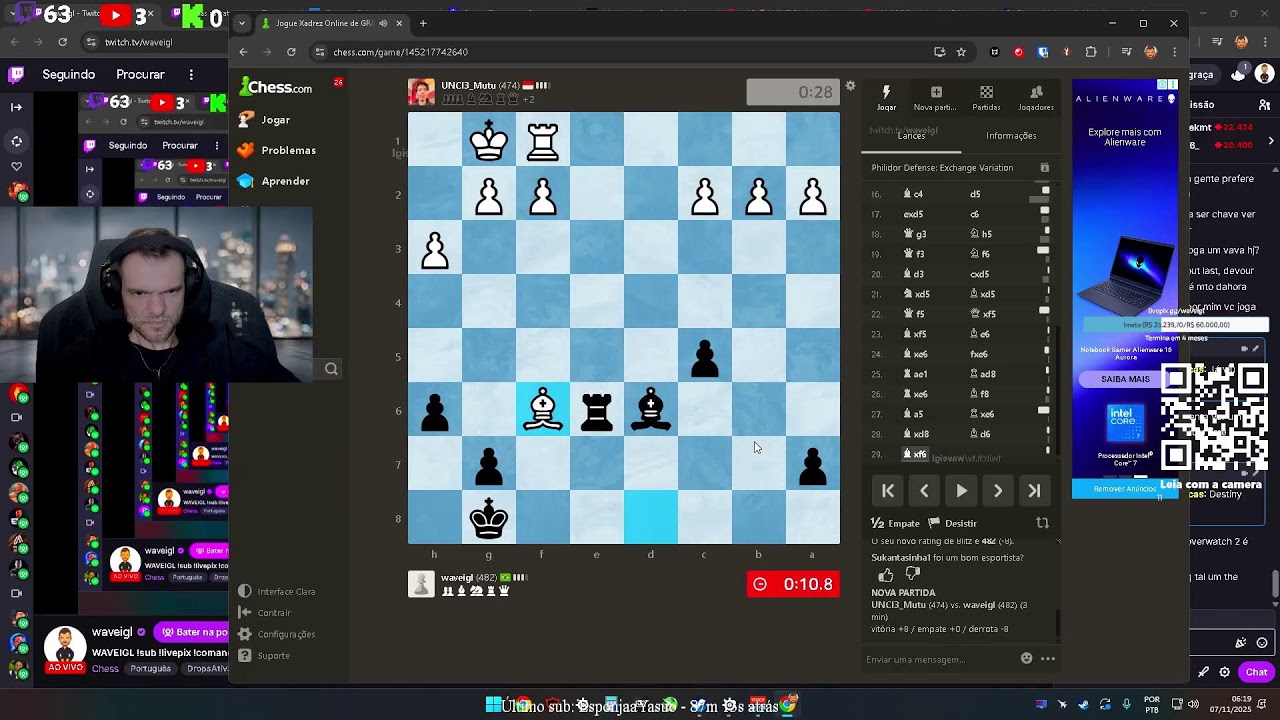This screenshot has width=1280, height=720.
Task: Open the Jogar tab with lightning icon
Action: [x=886, y=98]
